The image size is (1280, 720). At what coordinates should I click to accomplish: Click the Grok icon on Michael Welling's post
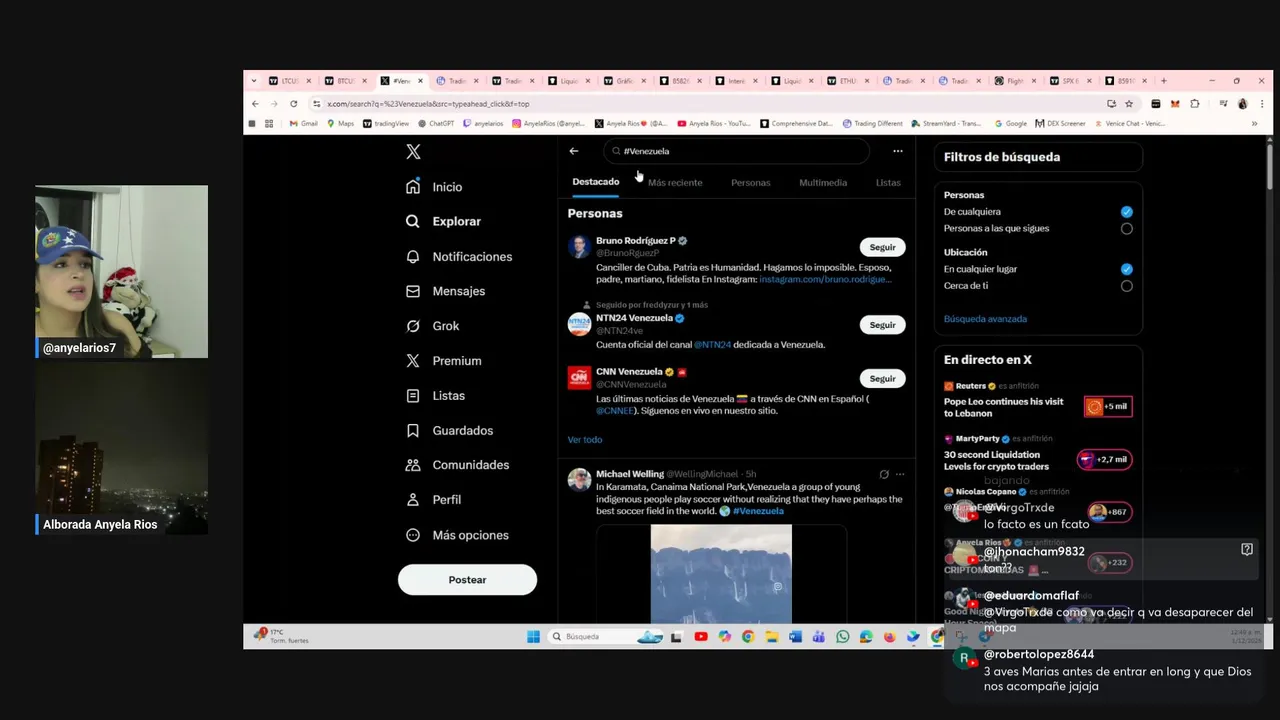point(884,474)
